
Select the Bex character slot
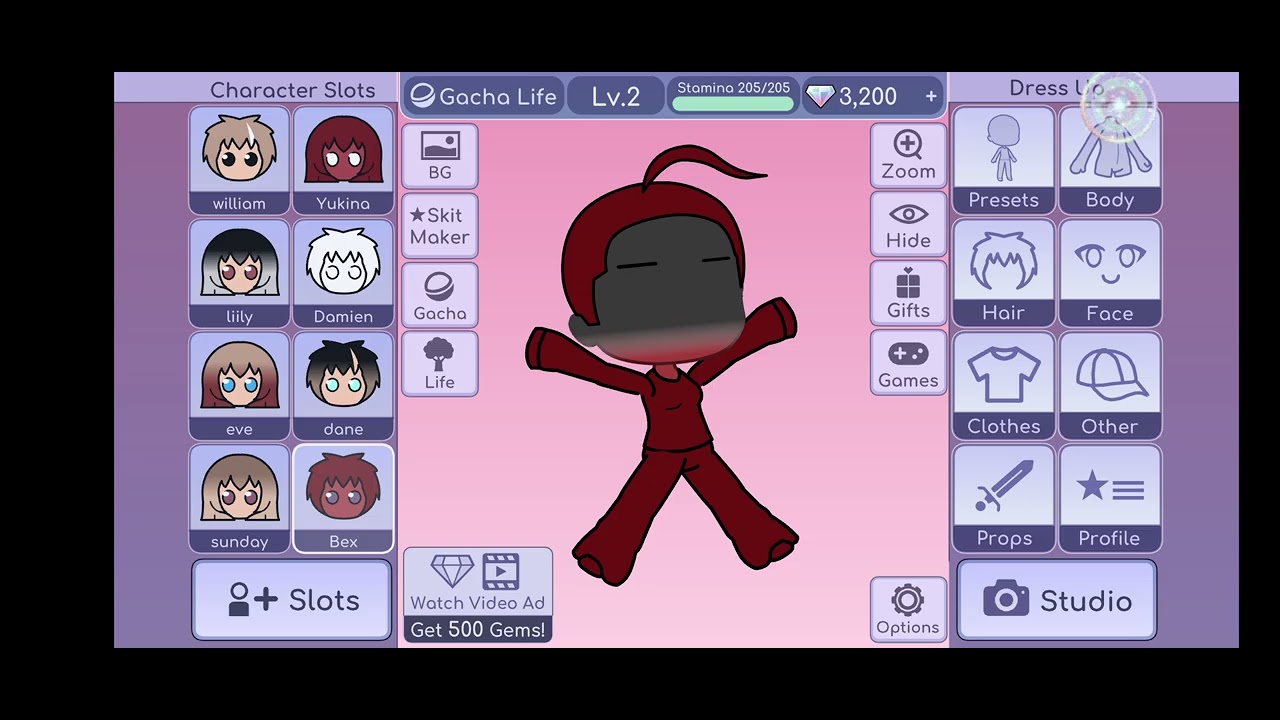343,499
